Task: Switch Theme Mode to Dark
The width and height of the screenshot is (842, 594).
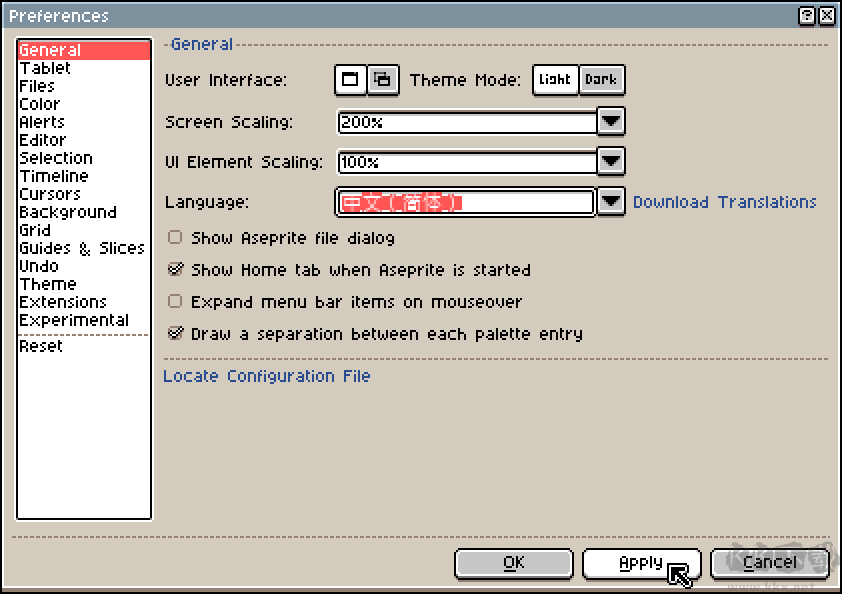Action: 601,80
